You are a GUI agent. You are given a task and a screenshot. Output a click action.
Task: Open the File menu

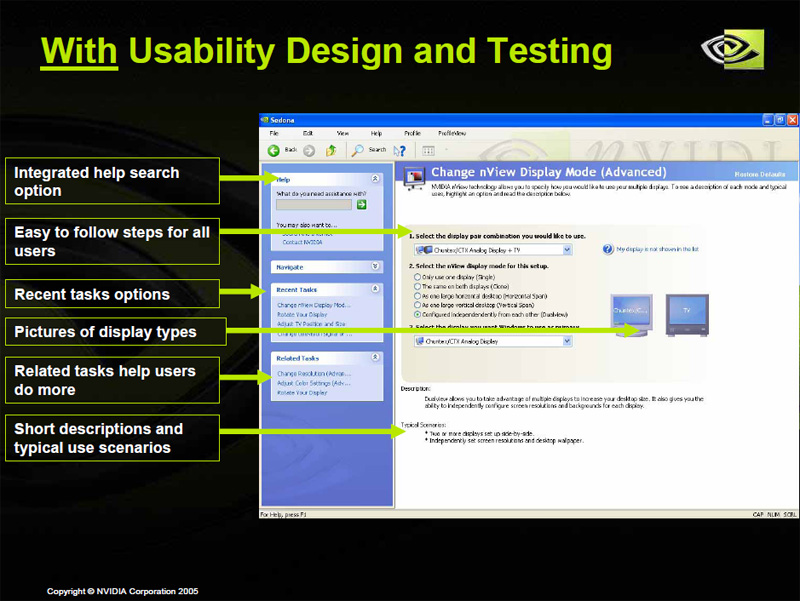pos(274,133)
